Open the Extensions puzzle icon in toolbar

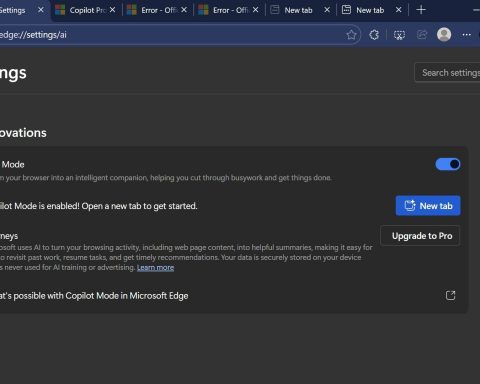point(374,35)
